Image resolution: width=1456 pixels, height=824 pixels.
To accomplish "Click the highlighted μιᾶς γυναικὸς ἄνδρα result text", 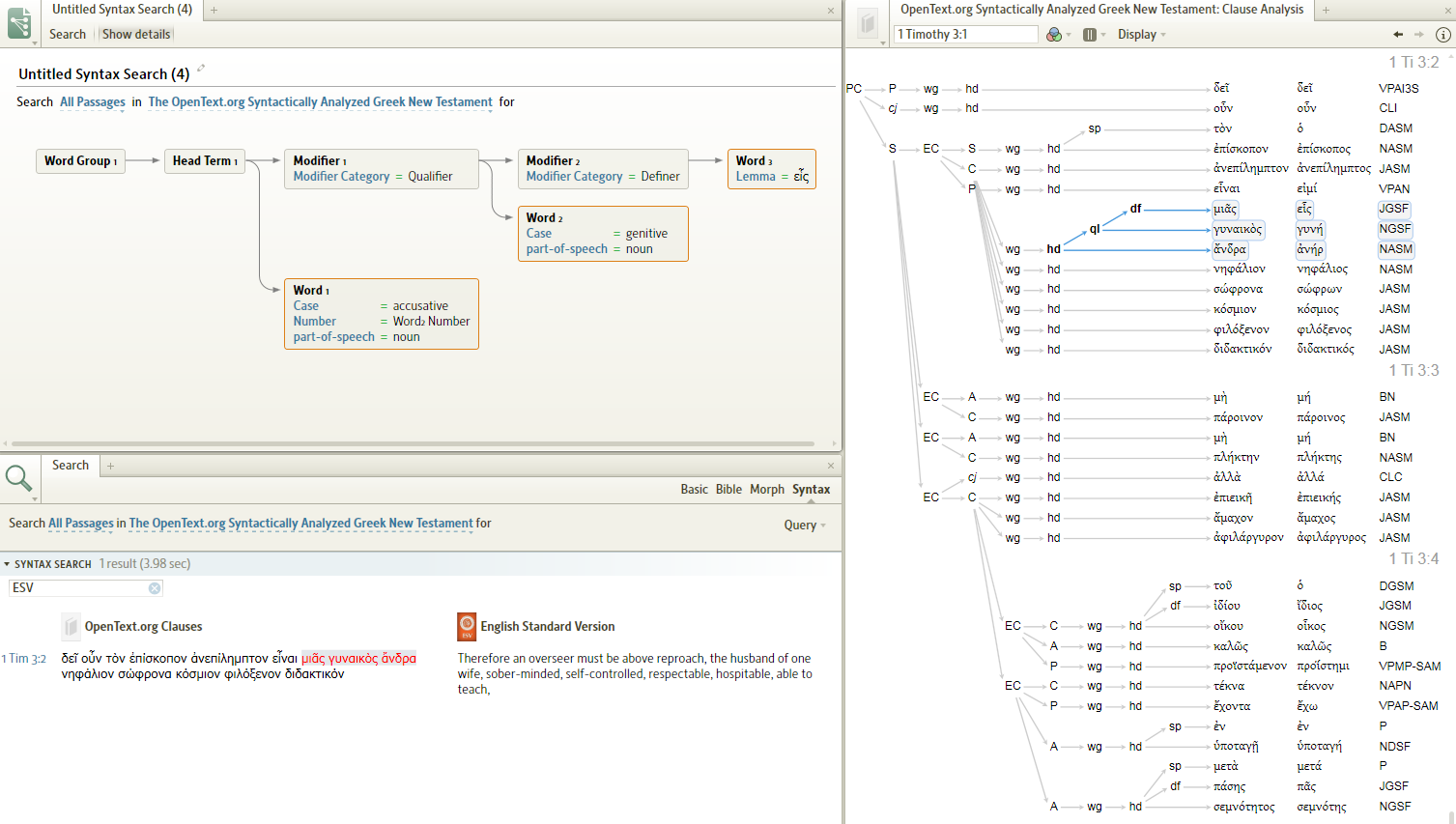I will pos(358,659).
